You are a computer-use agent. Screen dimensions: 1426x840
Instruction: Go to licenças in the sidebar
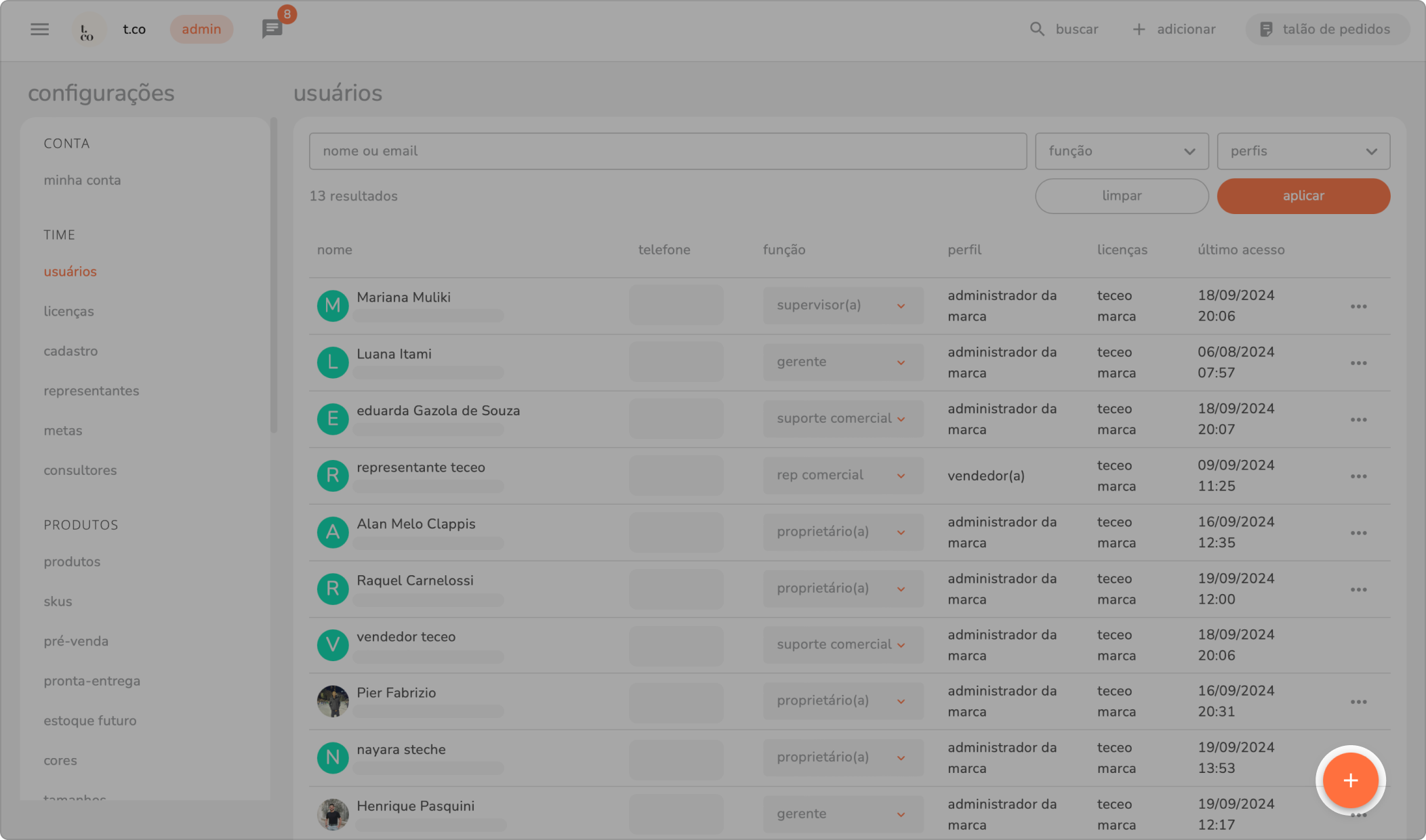coord(68,312)
